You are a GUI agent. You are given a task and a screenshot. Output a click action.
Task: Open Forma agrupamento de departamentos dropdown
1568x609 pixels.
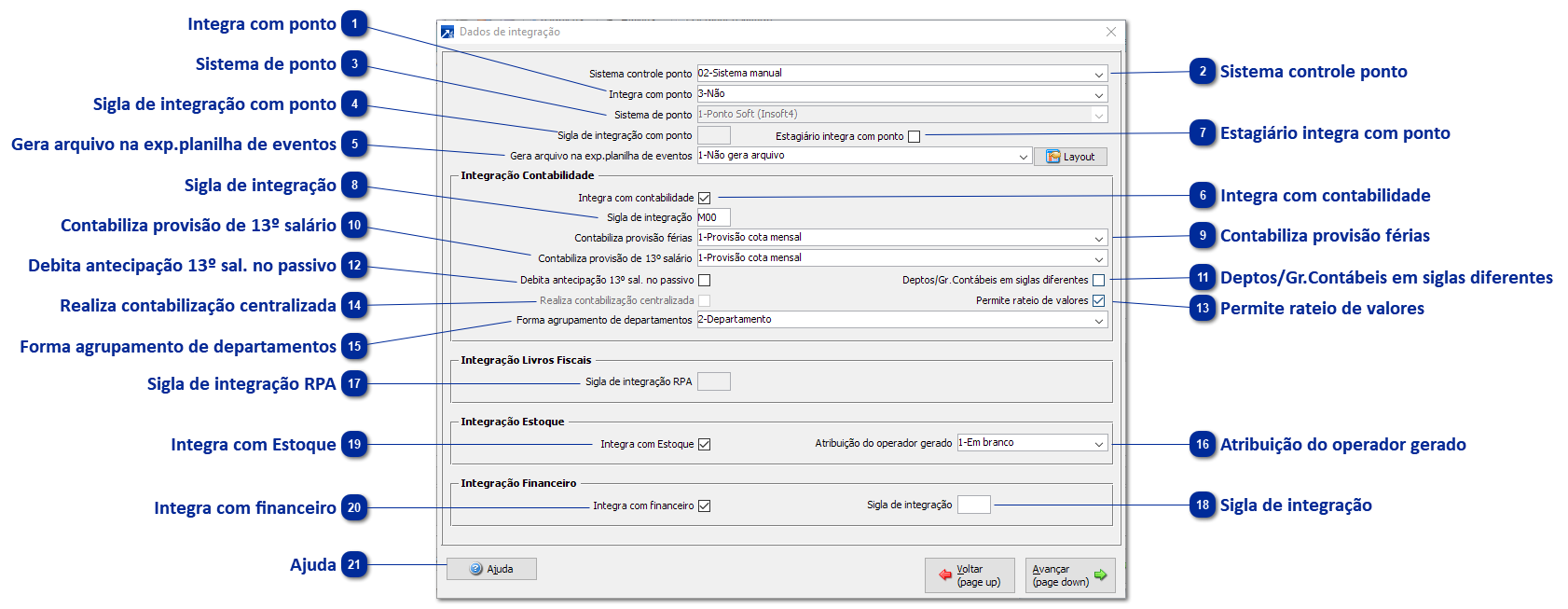(x=1099, y=320)
